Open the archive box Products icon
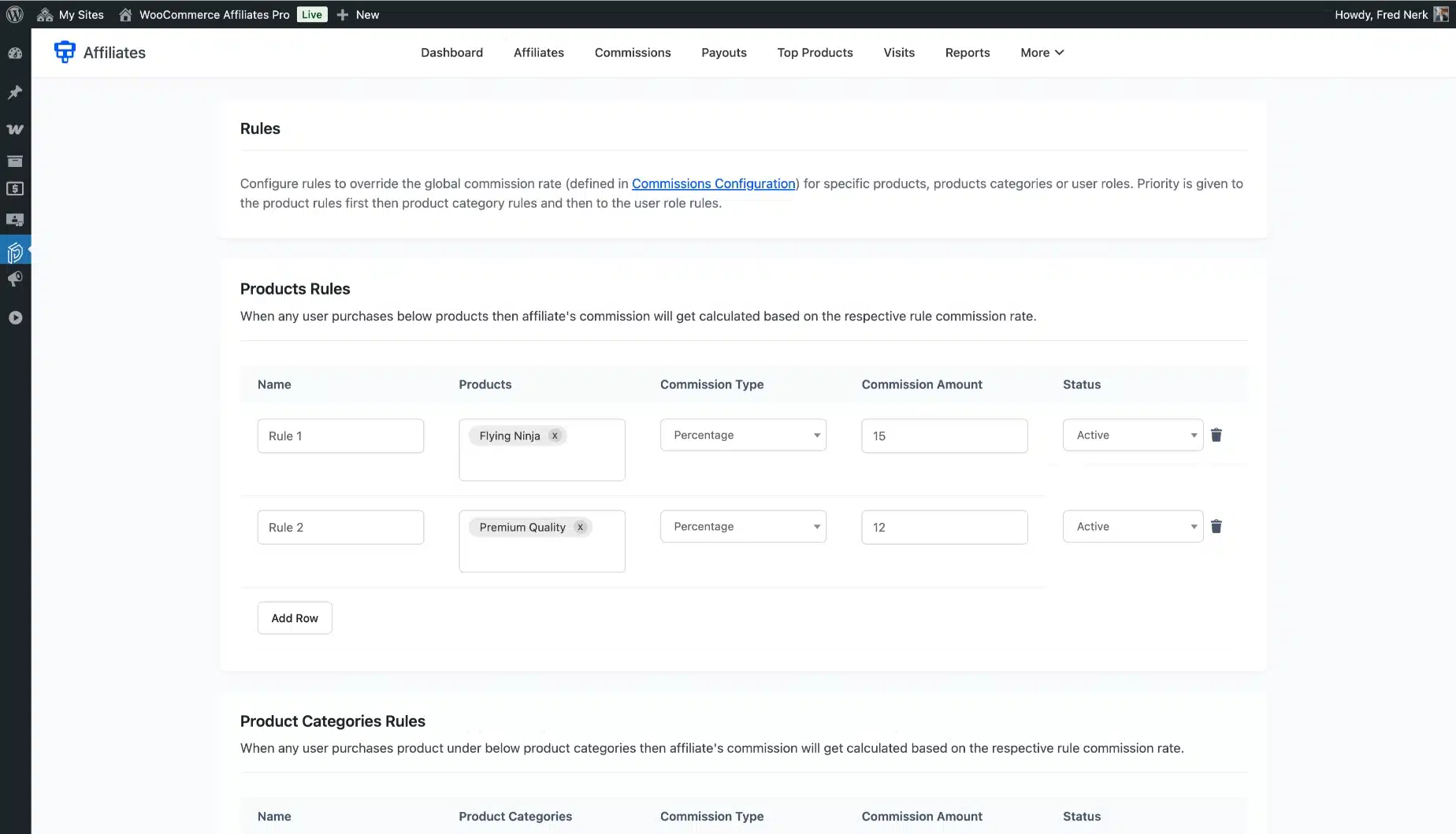Image resolution: width=1456 pixels, height=834 pixels. (x=15, y=161)
